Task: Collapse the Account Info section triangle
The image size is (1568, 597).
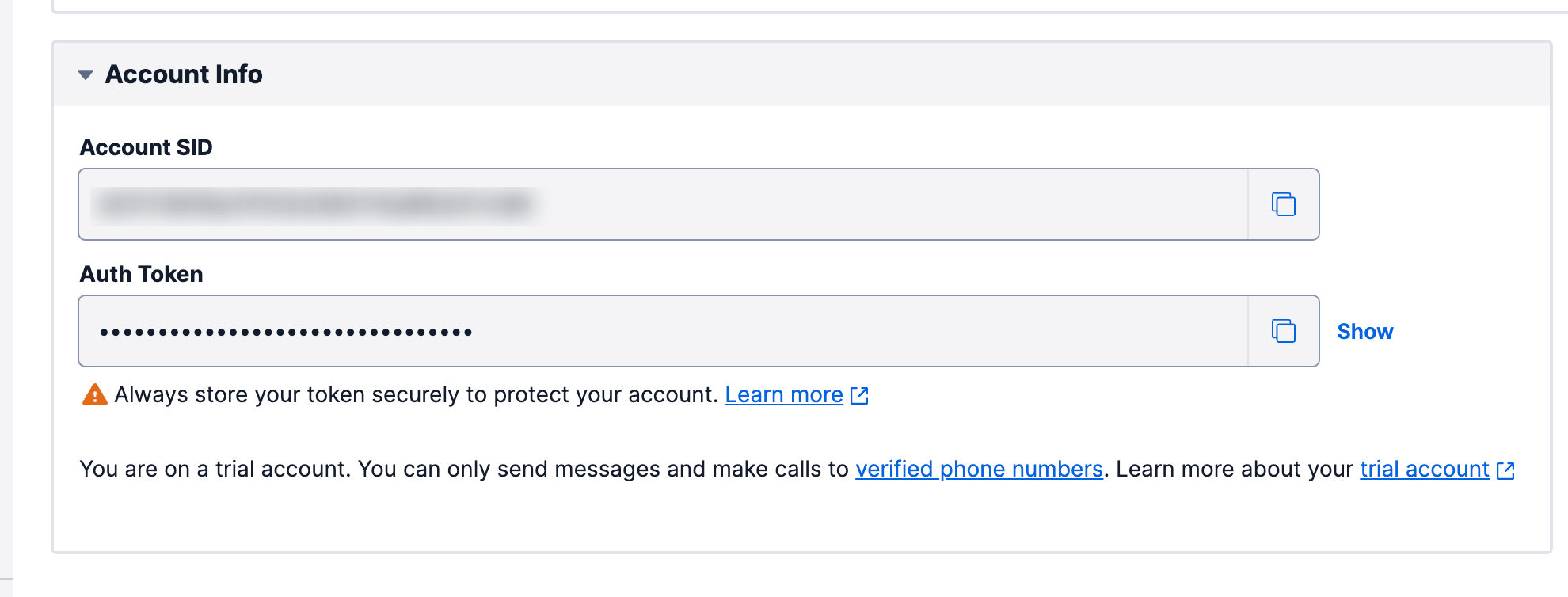Action: [86, 75]
